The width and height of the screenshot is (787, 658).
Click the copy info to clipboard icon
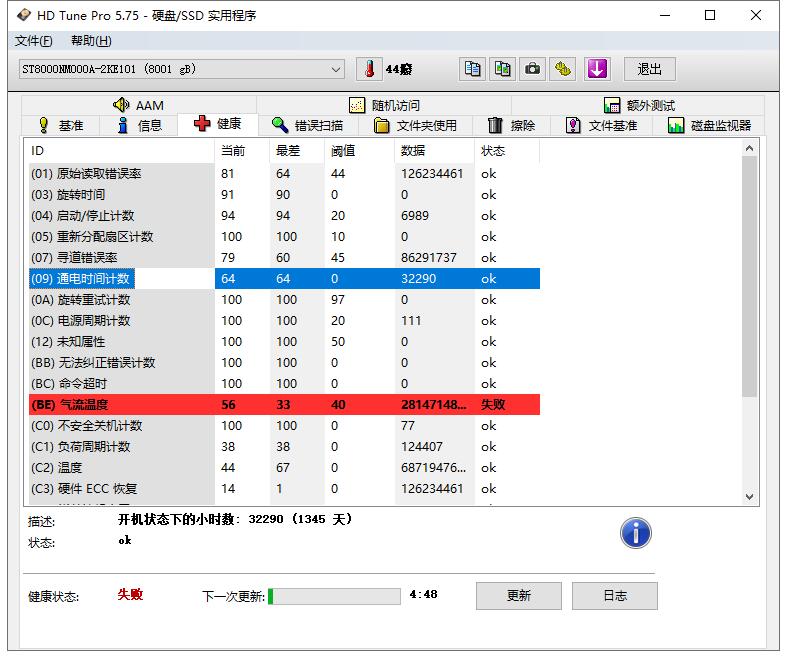pyautogui.click(x=472, y=69)
